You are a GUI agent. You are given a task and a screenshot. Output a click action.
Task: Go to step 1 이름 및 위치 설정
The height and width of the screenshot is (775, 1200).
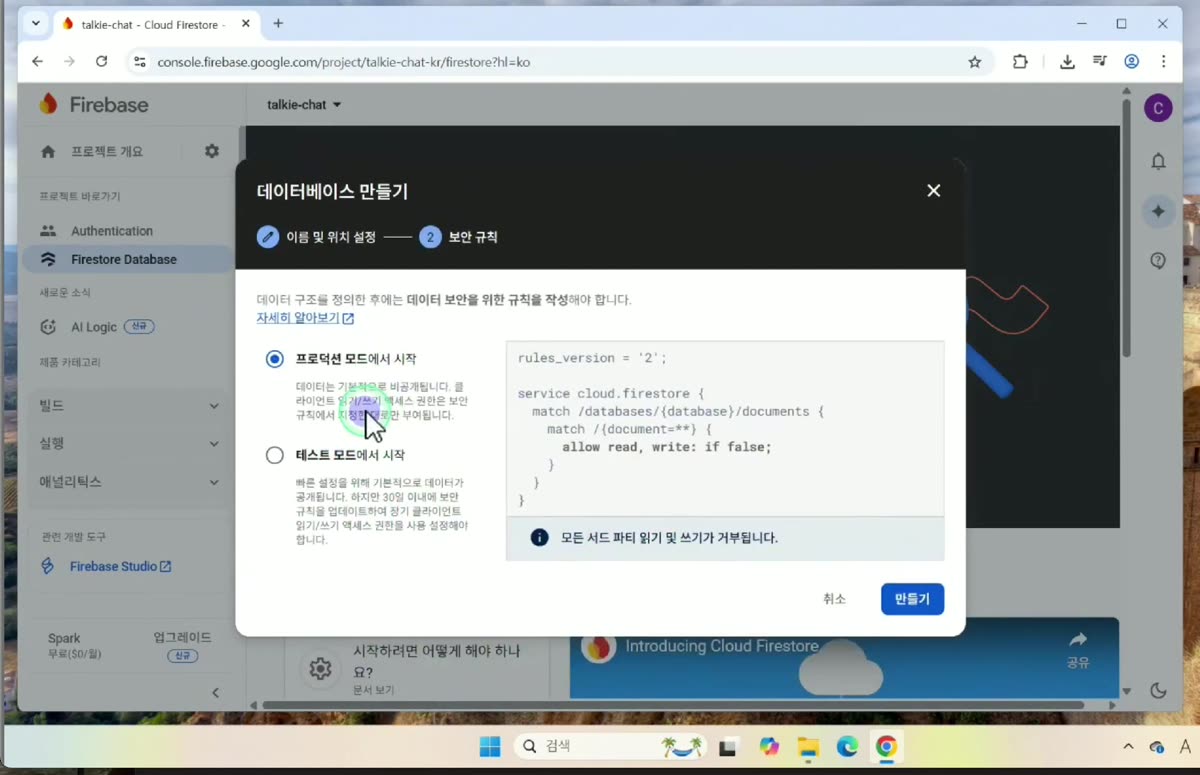[x=317, y=237]
